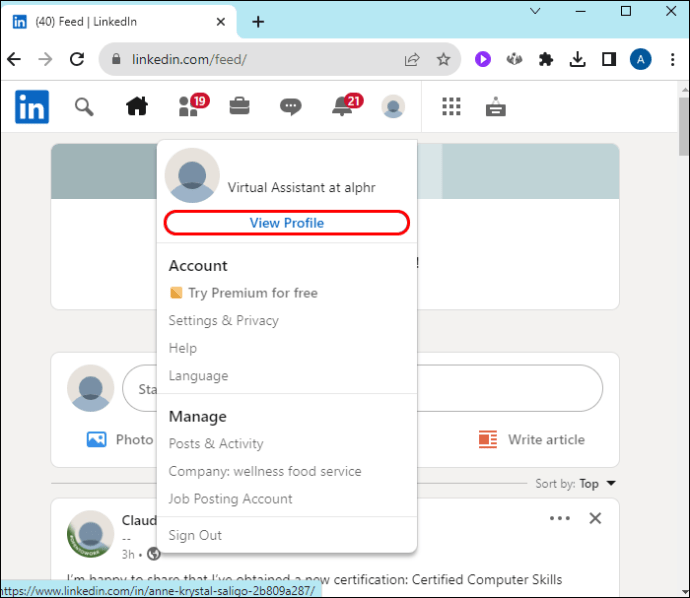
Task: Open Messaging chat bubble icon
Action: tap(290, 106)
